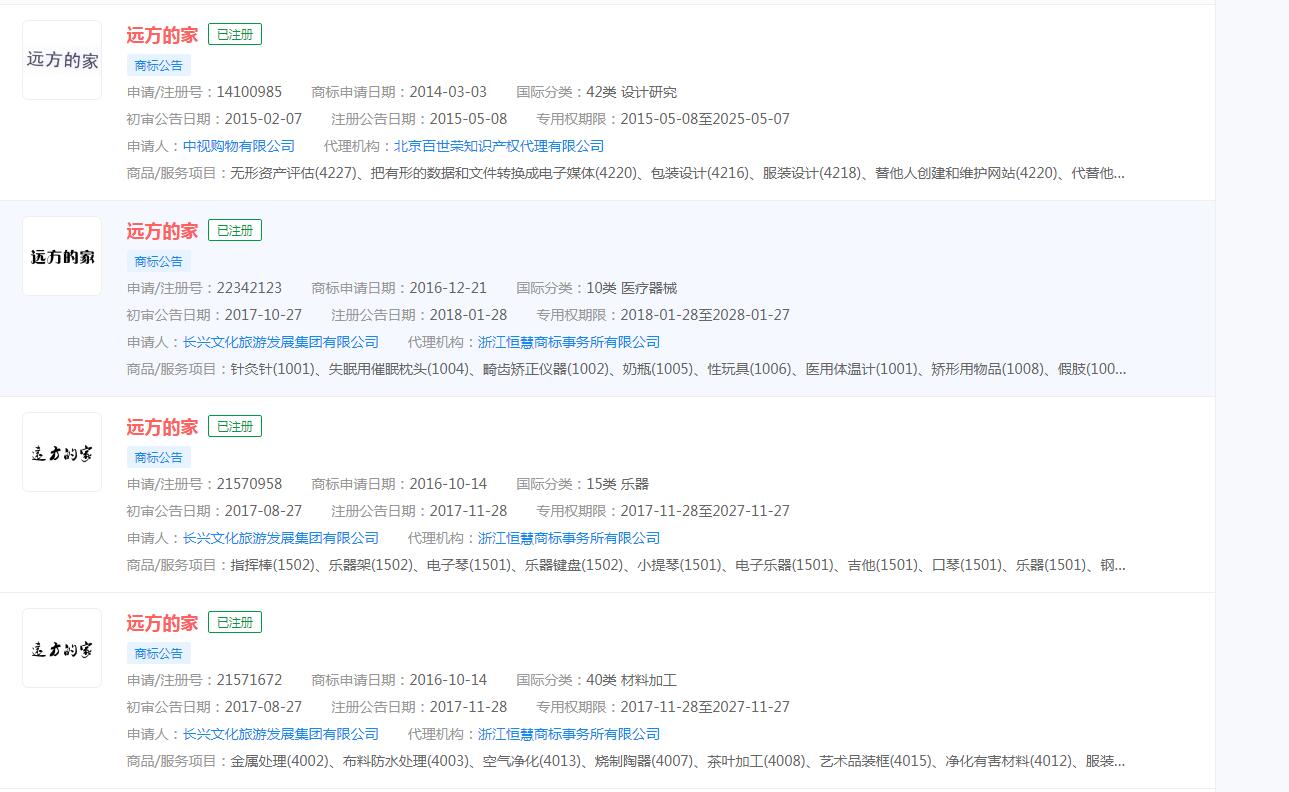Expand the truncated goods list of the first result
The image size is (1289, 792).
click(1120, 173)
